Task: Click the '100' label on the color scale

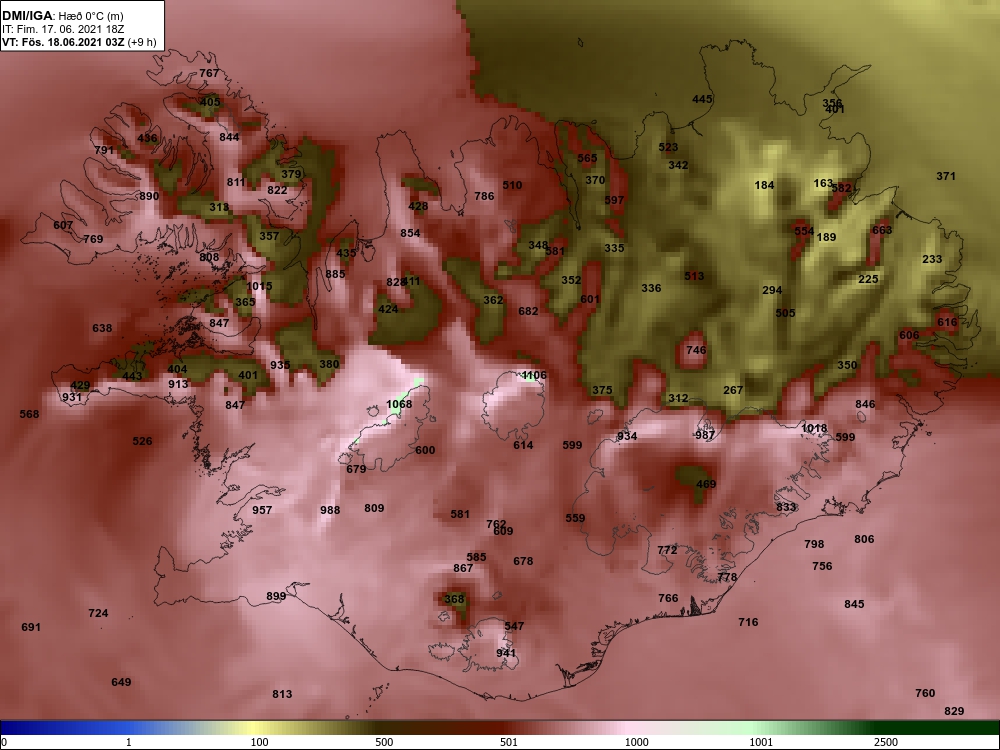Action: (259, 742)
